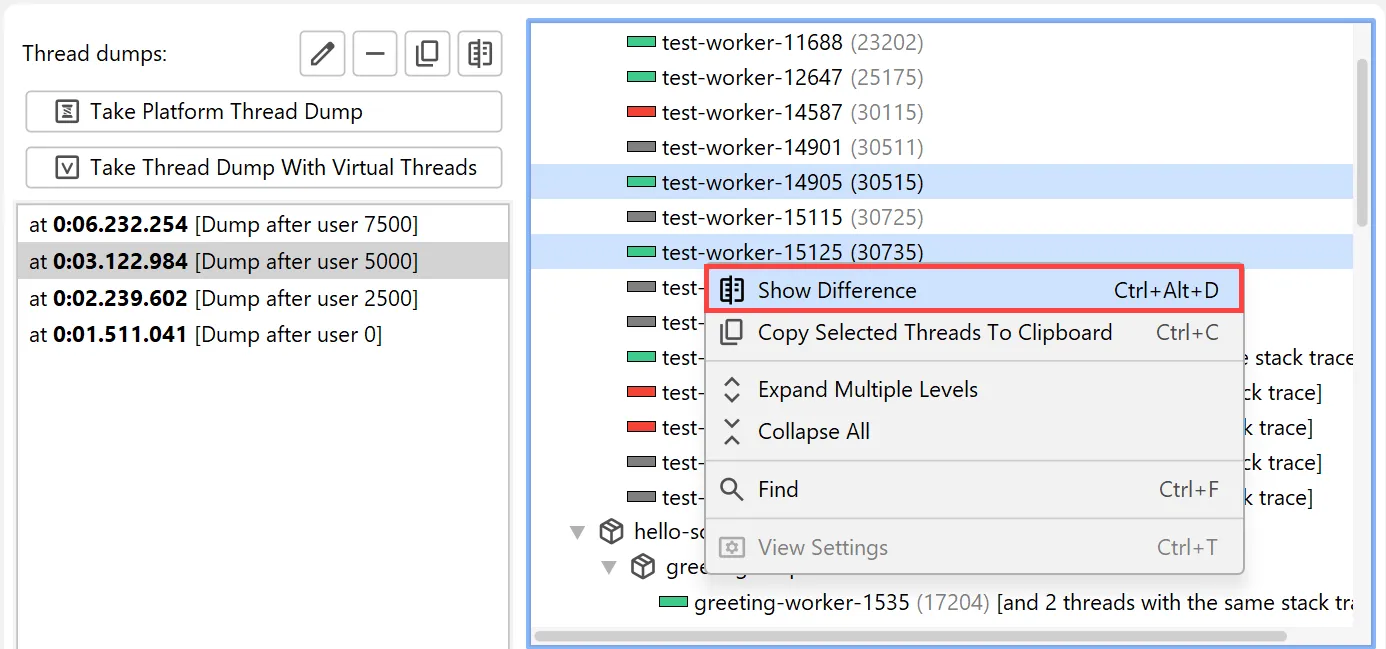
Task: Click the green state icon of test-worker-11688
Action: click(641, 42)
